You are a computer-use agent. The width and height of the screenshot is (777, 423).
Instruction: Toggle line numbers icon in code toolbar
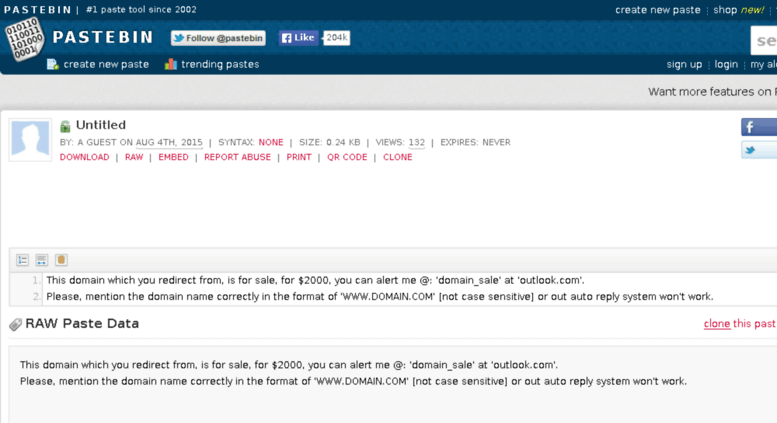(x=23, y=260)
